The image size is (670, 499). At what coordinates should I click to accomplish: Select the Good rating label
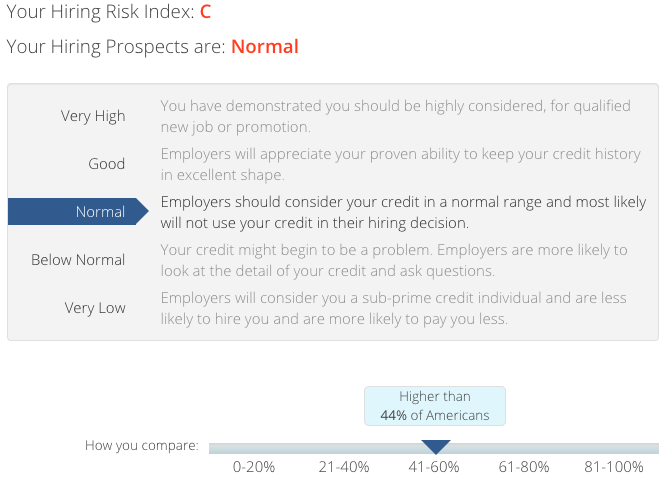click(106, 164)
